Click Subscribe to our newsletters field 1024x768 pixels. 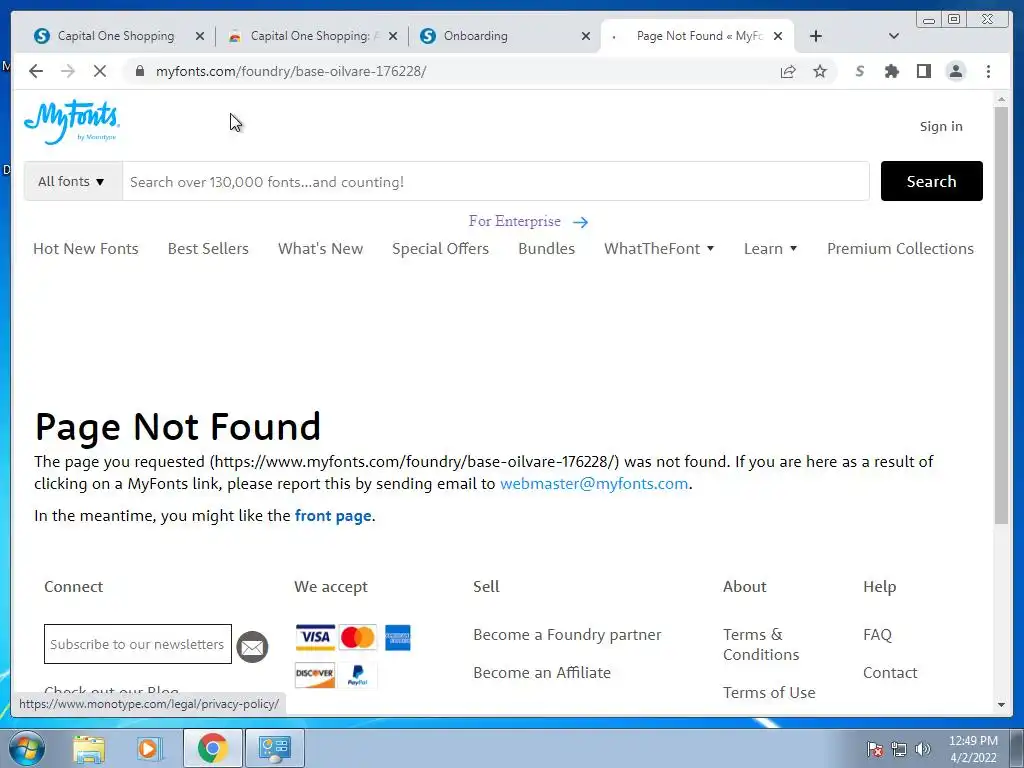point(138,644)
